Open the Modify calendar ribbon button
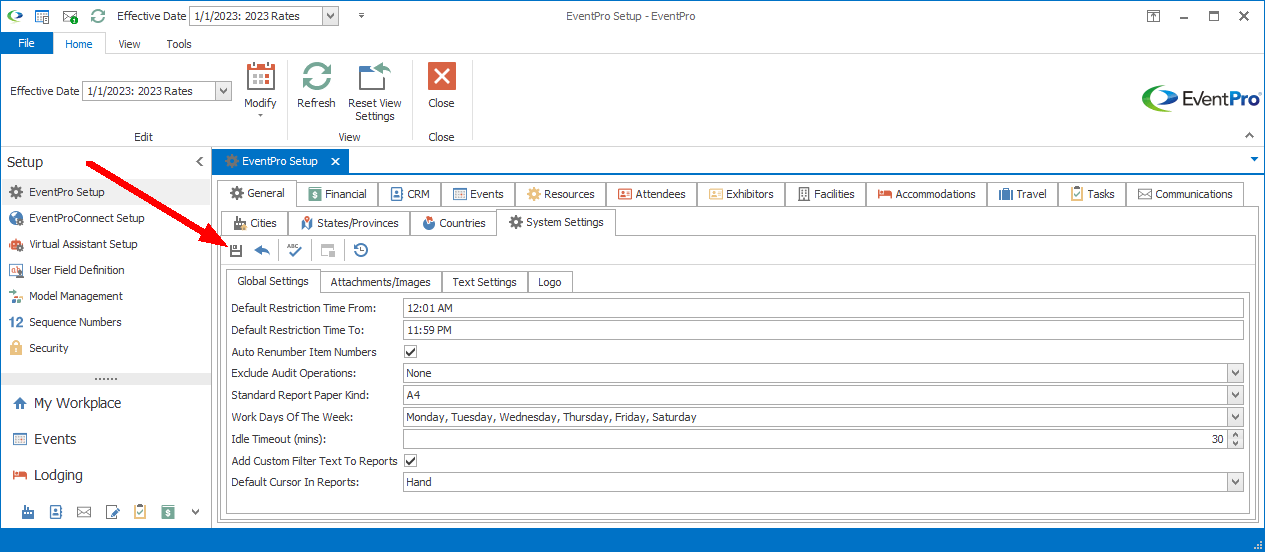Viewport: 1265px width, 552px height. (x=260, y=90)
